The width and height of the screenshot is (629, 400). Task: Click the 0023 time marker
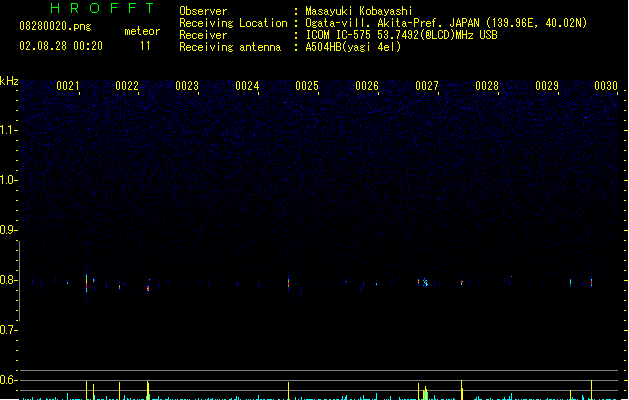187,86
